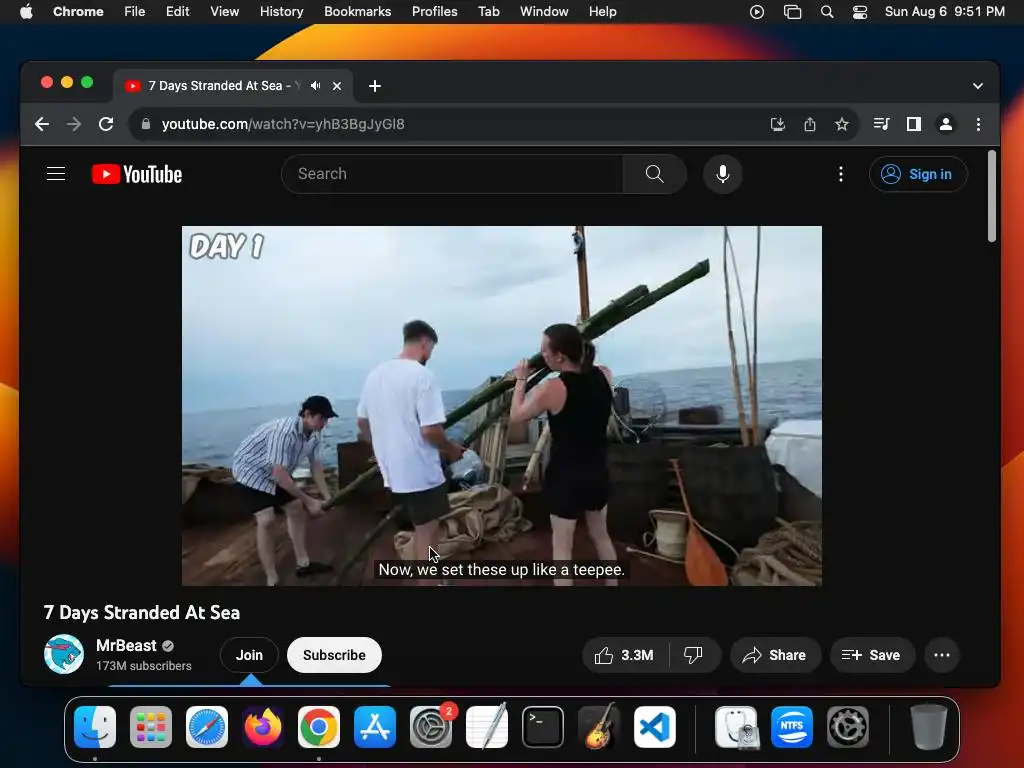Launch Visual Studio Code from the Dock
Screen dimensions: 1024x768
tap(654, 727)
